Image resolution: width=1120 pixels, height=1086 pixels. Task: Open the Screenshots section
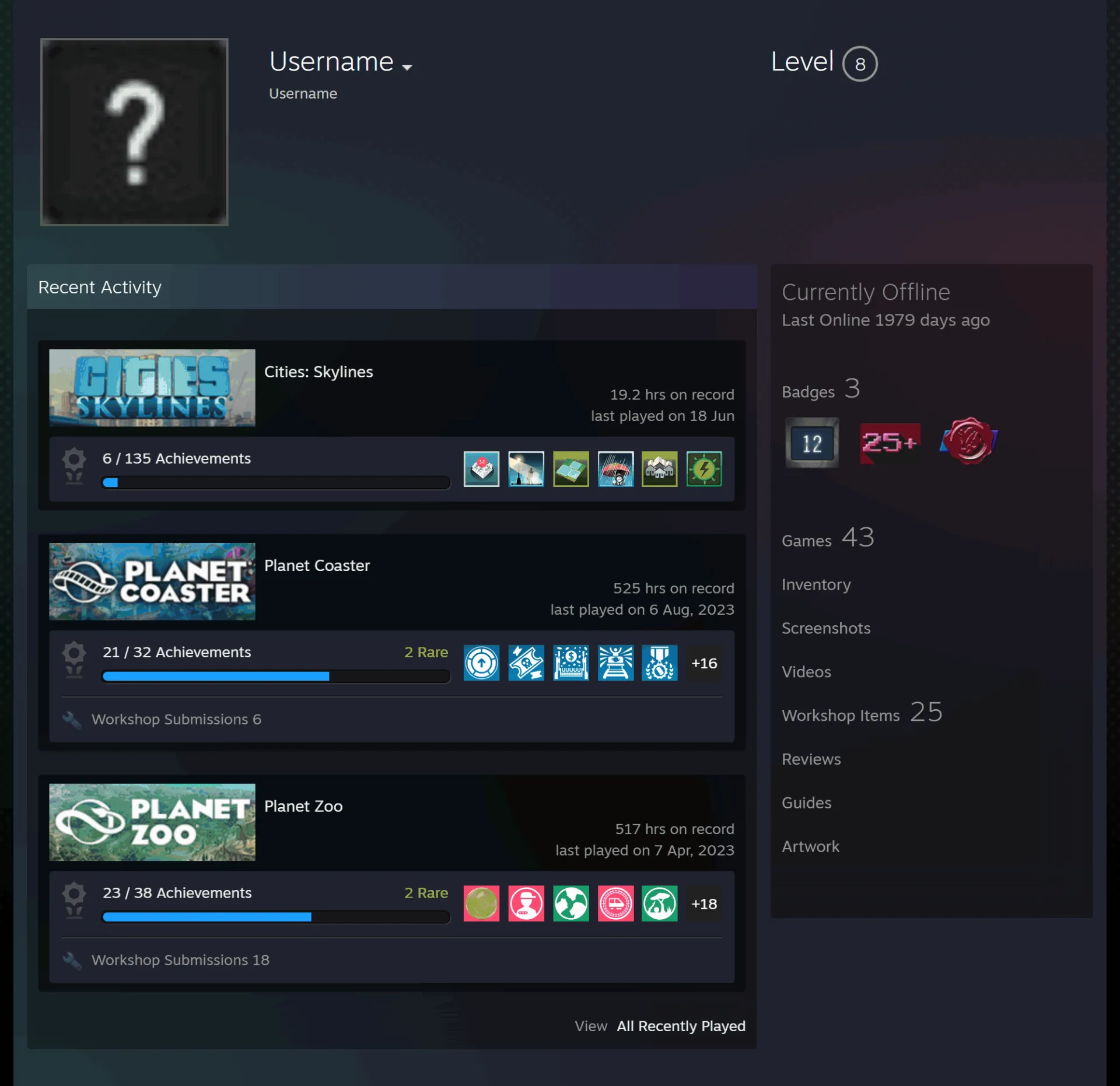click(826, 628)
